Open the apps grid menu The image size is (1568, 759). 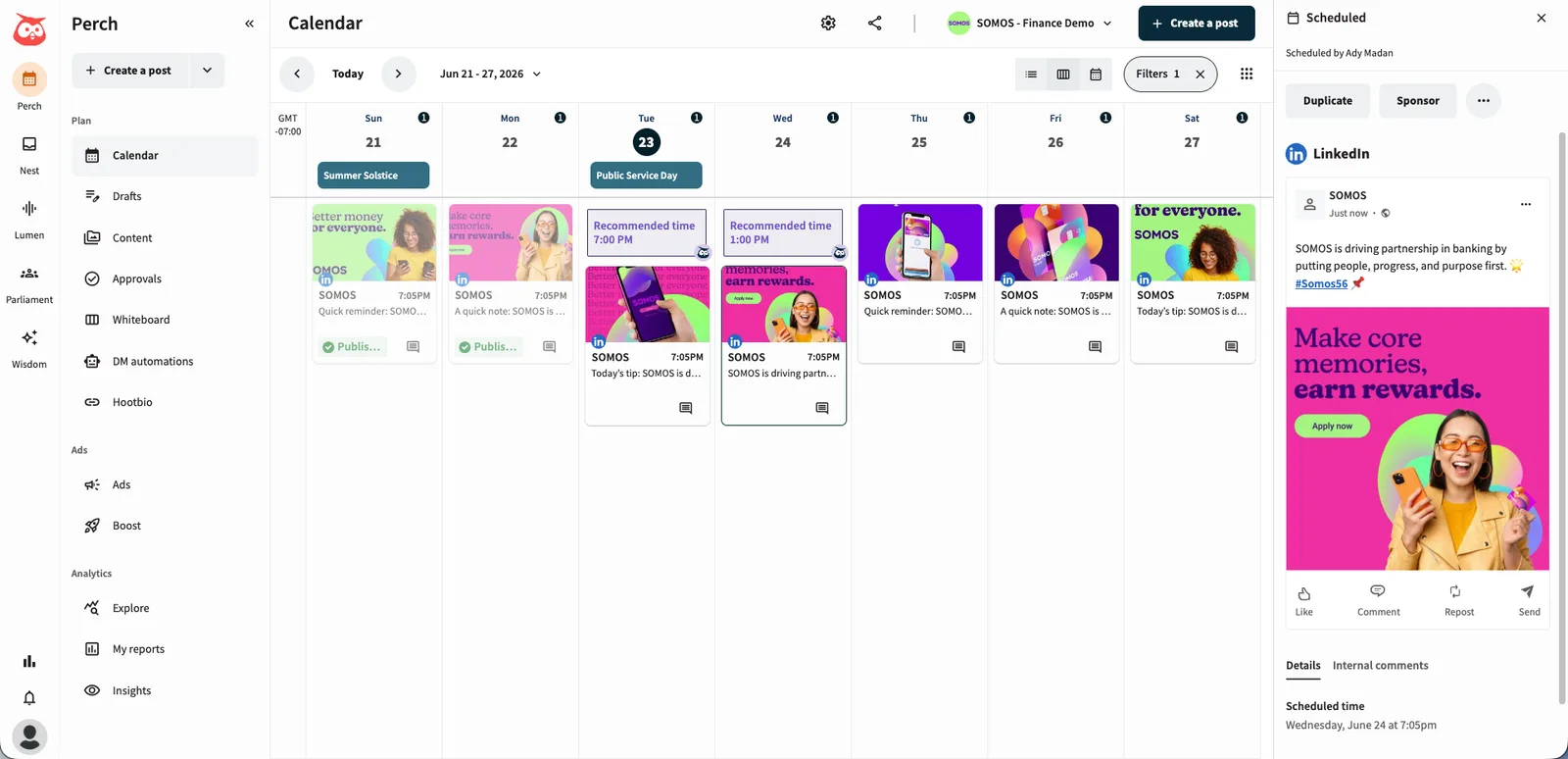pyautogui.click(x=1247, y=74)
